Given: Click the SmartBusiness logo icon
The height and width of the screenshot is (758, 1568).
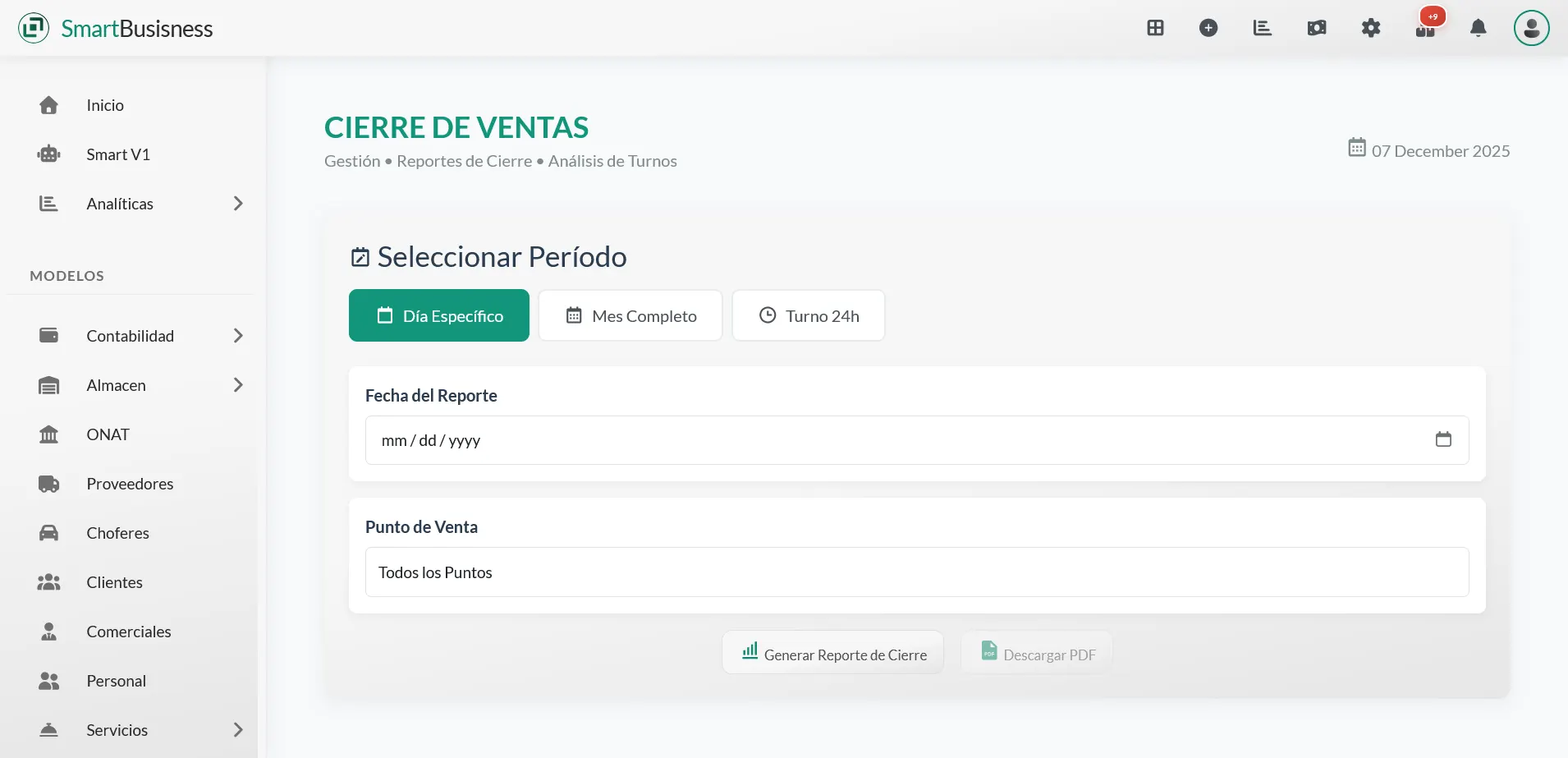Looking at the screenshot, I should (34, 28).
